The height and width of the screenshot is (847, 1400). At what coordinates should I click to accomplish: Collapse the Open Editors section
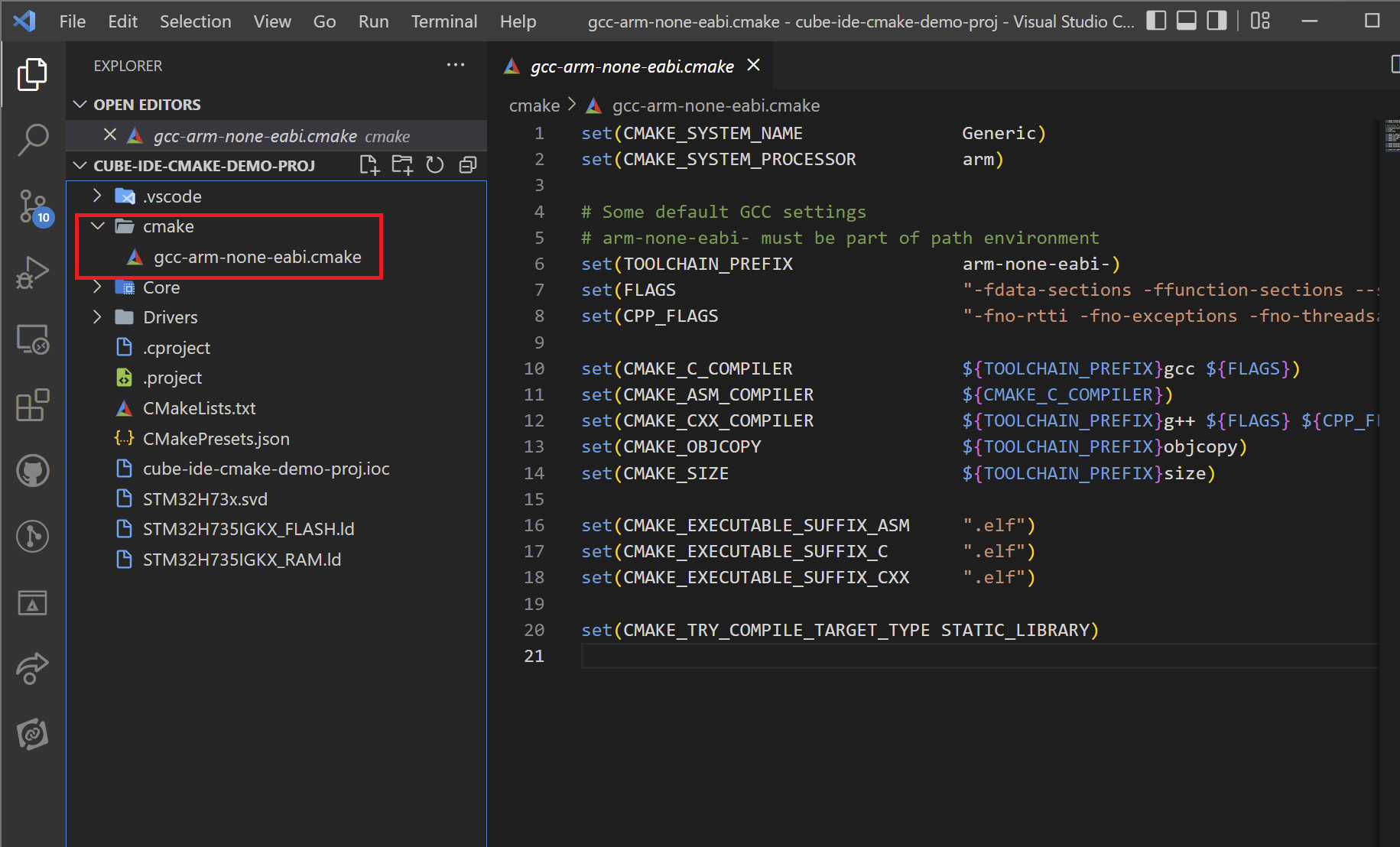click(x=80, y=104)
